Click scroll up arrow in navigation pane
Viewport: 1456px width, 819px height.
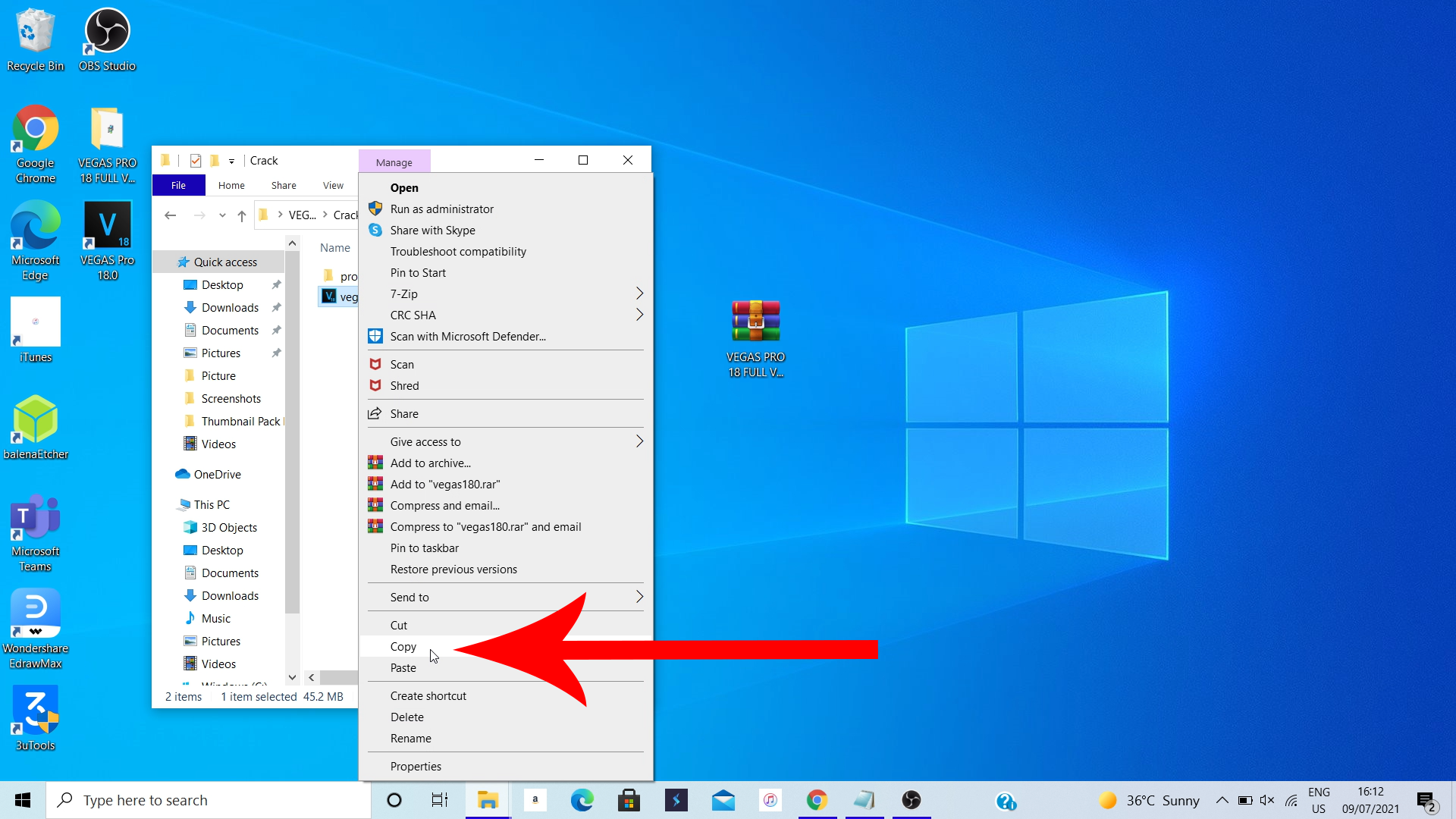[x=292, y=243]
